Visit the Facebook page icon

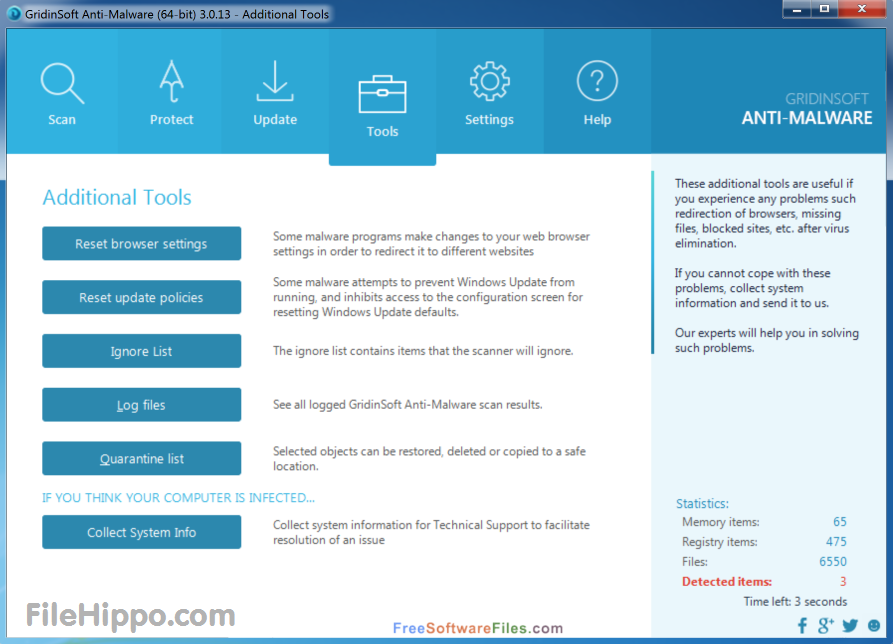[x=802, y=626]
